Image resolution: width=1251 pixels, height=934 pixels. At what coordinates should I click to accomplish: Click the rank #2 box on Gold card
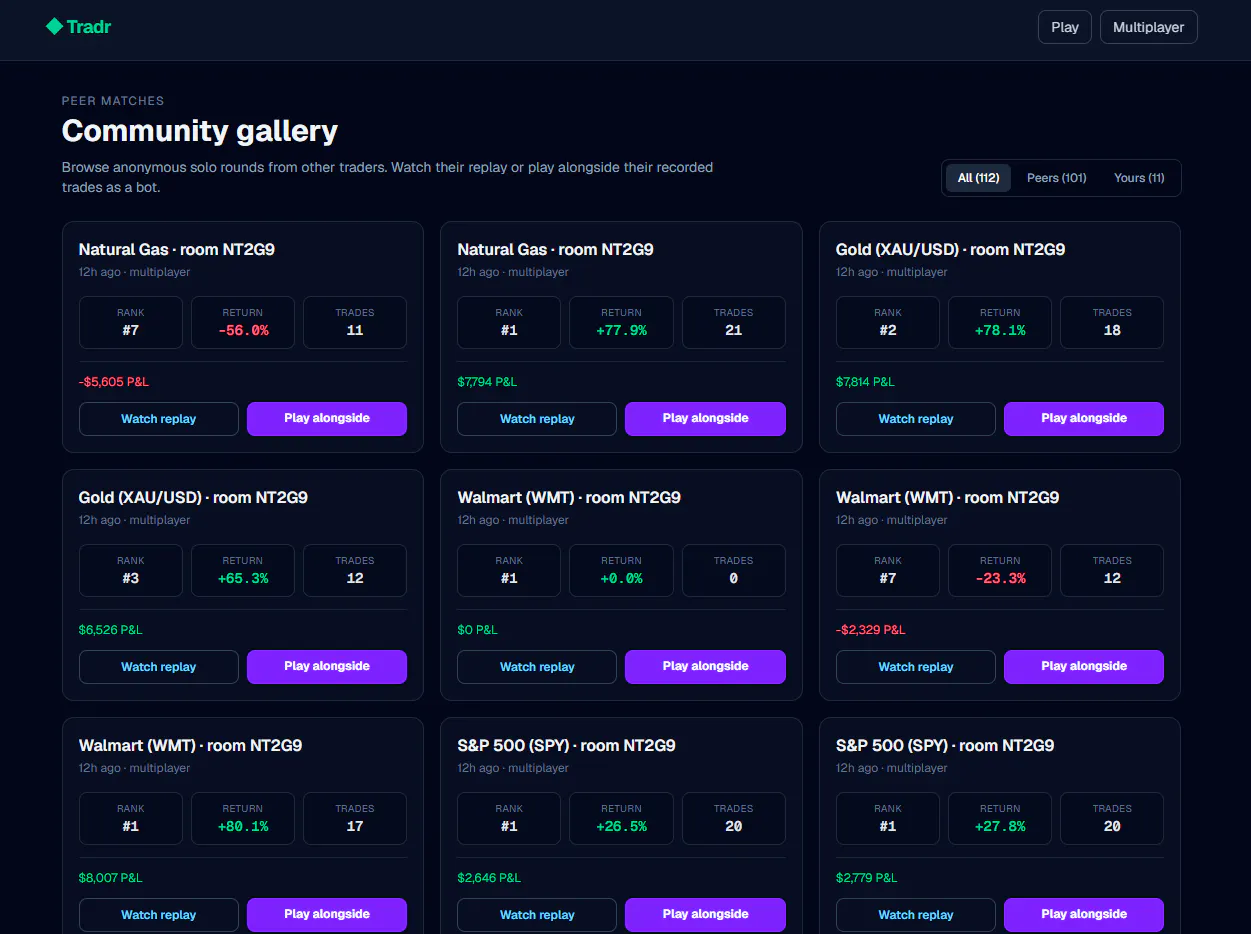click(x=888, y=322)
